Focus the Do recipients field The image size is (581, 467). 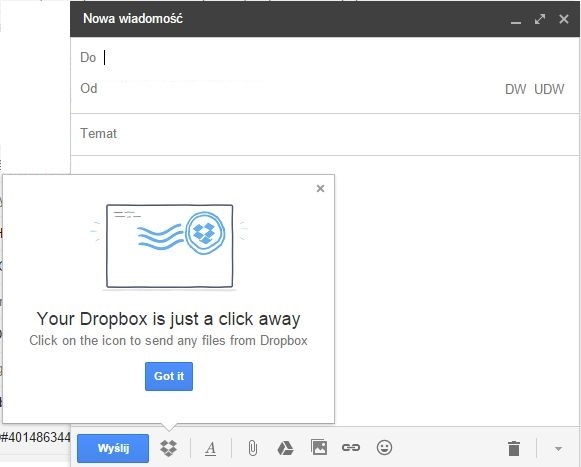tap(325, 58)
